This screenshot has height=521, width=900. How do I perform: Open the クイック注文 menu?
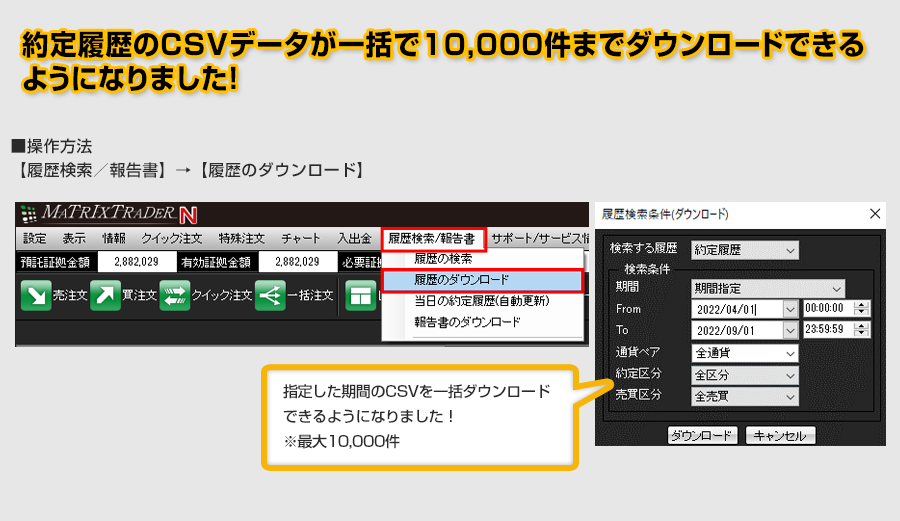tap(172, 239)
